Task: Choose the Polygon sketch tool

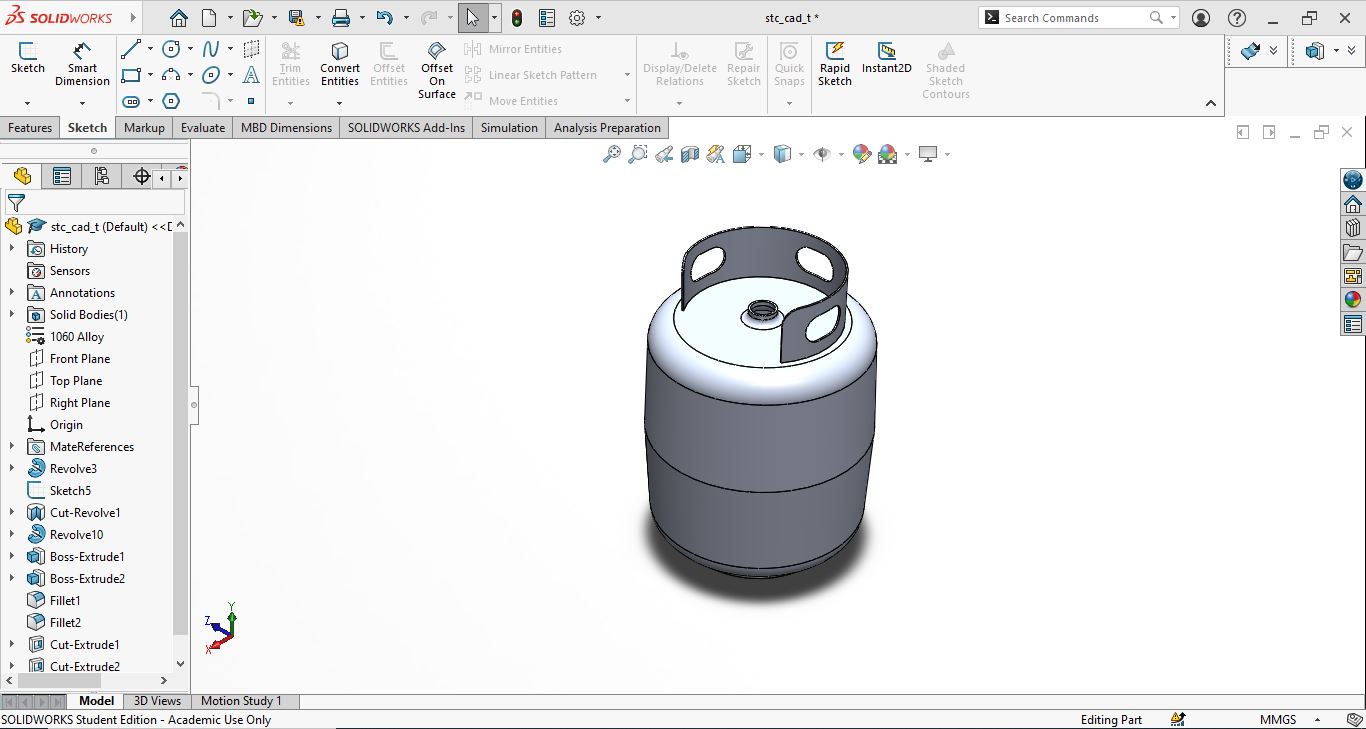Action: pyautogui.click(x=171, y=101)
